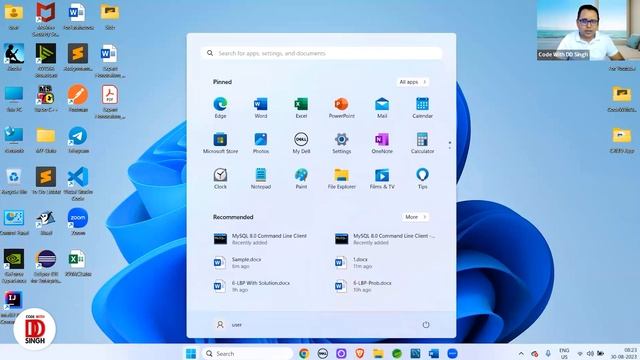640x360 pixels.
Task: Open the Clock app
Action: pos(220,178)
